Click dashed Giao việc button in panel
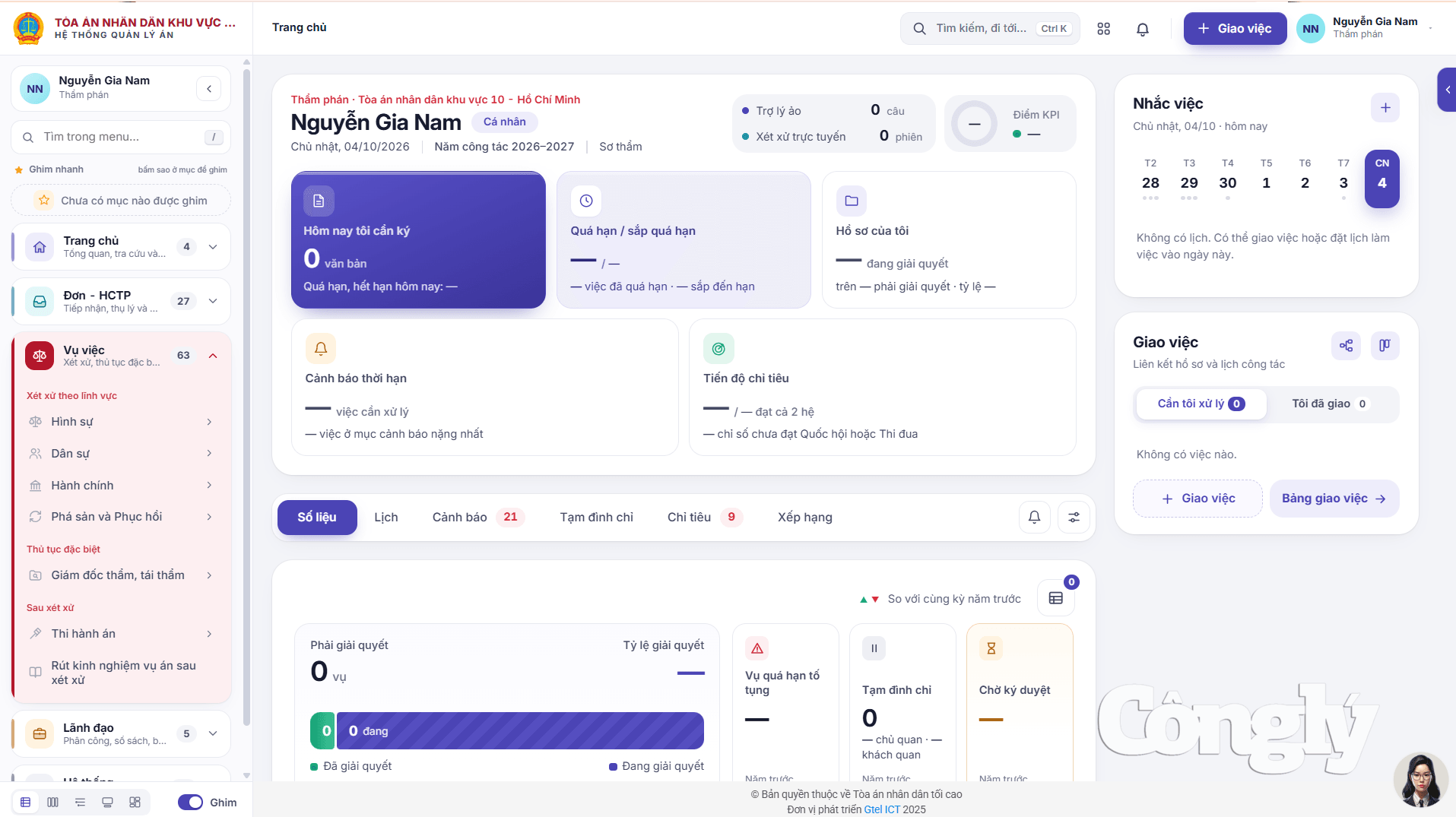Image resolution: width=1456 pixels, height=817 pixels. pos(1197,499)
